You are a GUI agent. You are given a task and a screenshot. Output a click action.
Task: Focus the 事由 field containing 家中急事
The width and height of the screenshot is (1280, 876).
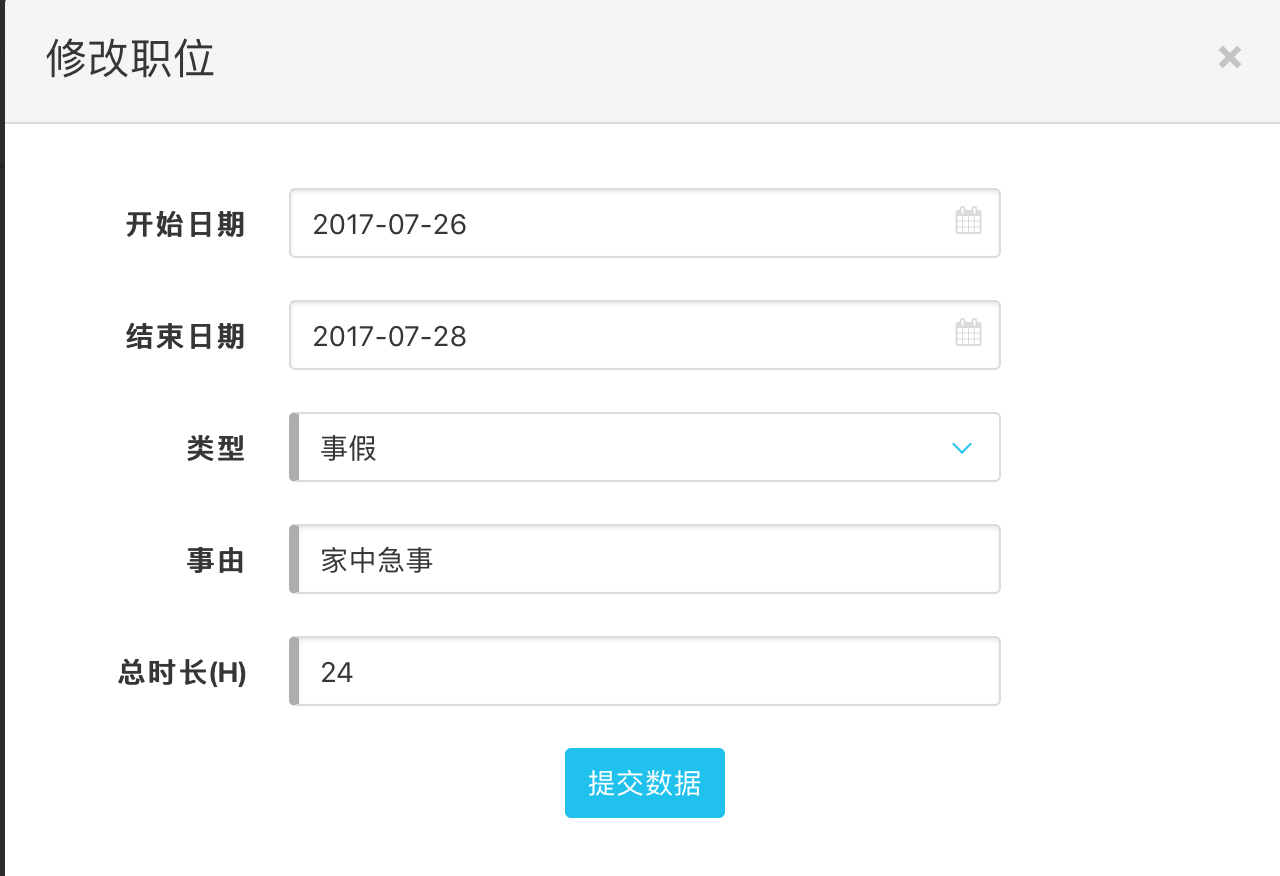point(648,560)
